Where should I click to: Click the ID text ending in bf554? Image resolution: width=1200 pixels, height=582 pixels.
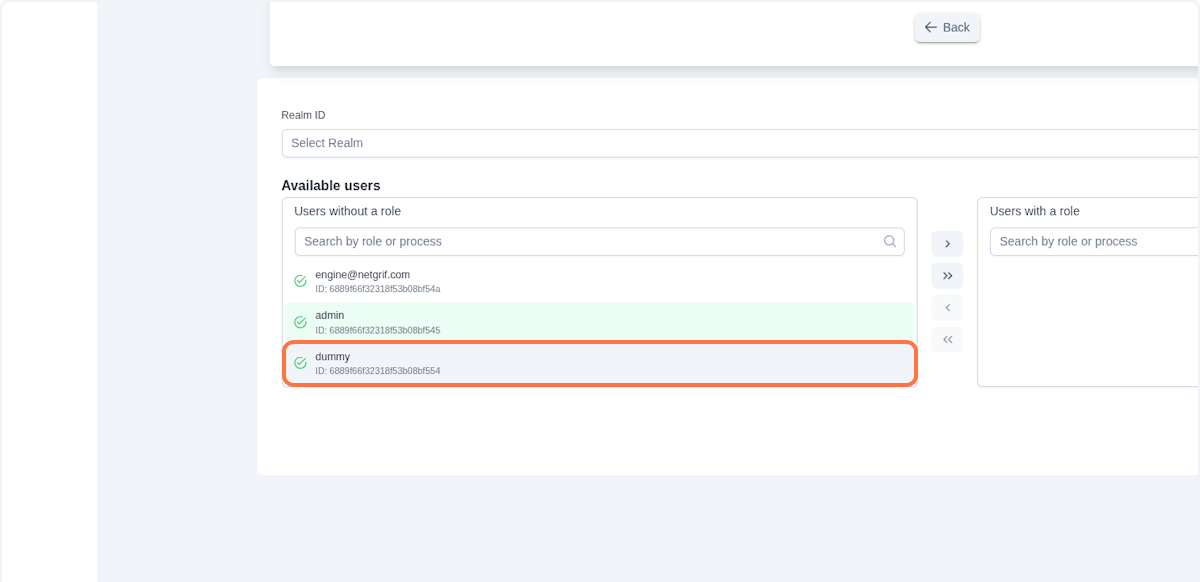(x=378, y=371)
